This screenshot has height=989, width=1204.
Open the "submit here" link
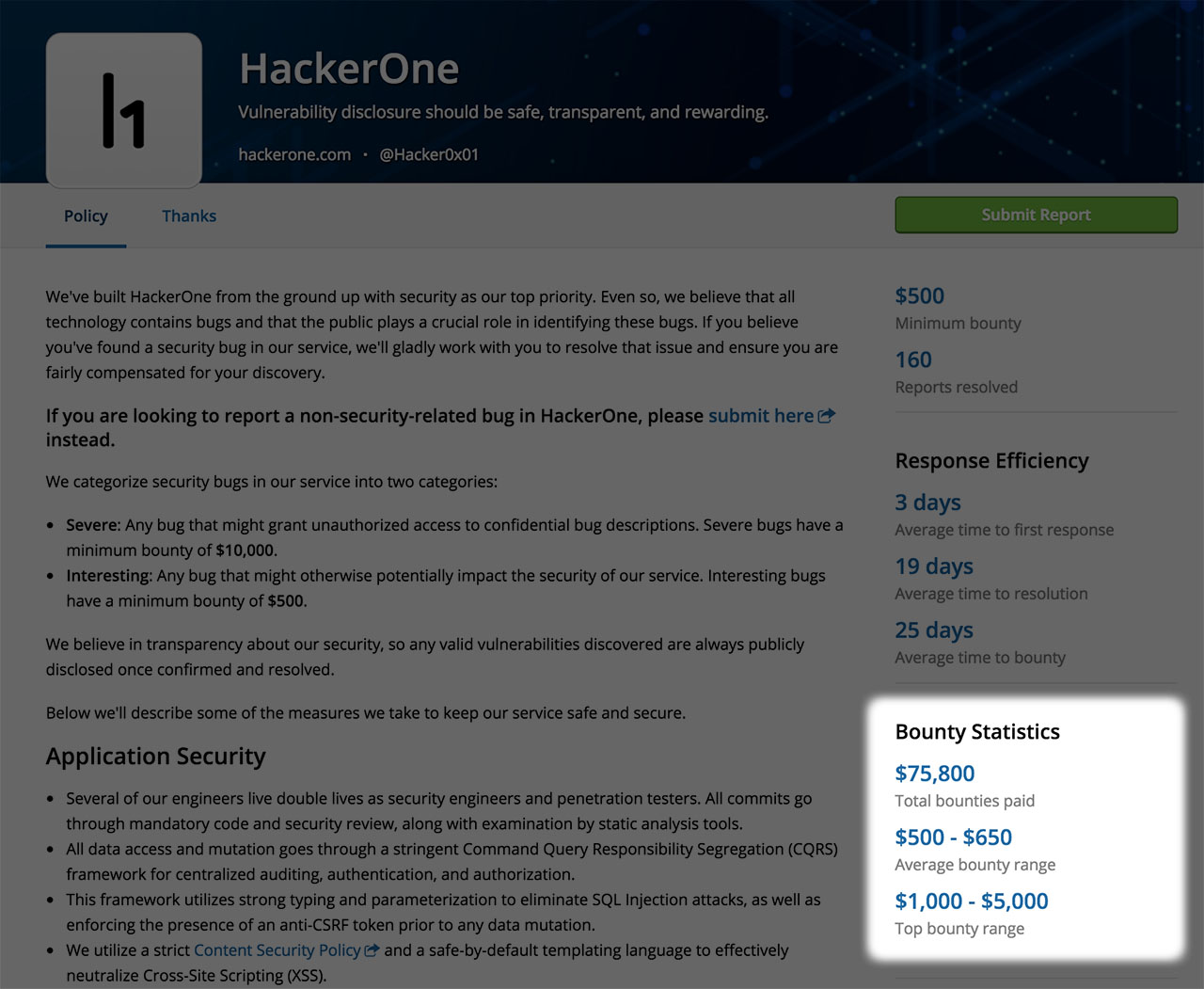click(x=762, y=415)
